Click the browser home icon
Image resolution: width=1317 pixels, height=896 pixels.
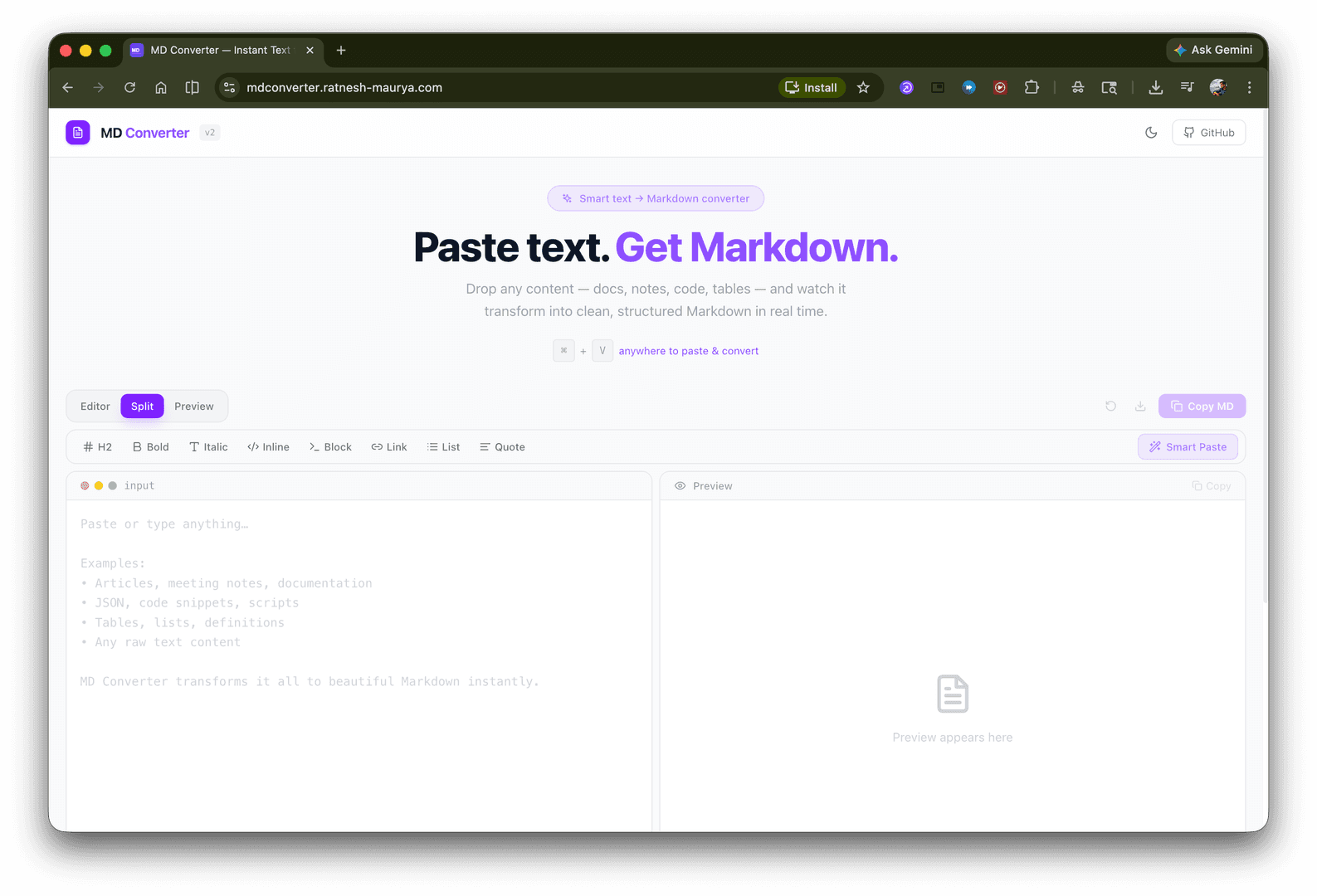pos(161,87)
